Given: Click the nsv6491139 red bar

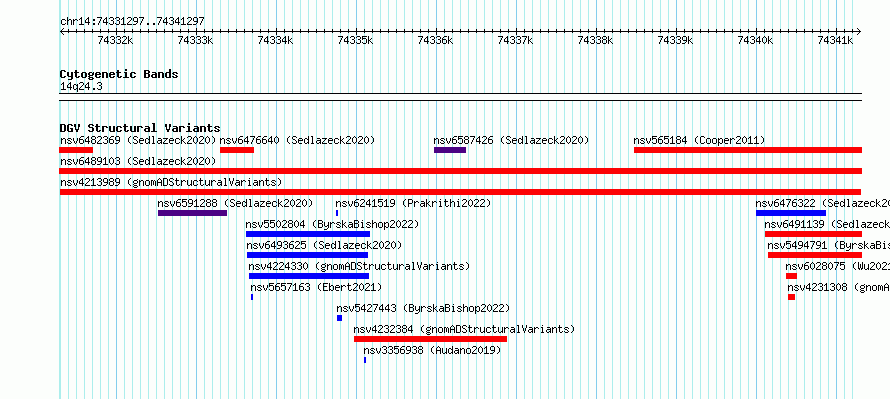Looking at the screenshot, I should click(813, 234).
